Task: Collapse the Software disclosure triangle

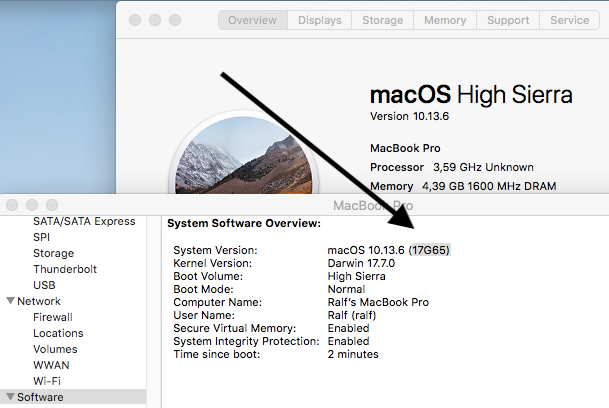Action: click(10, 397)
